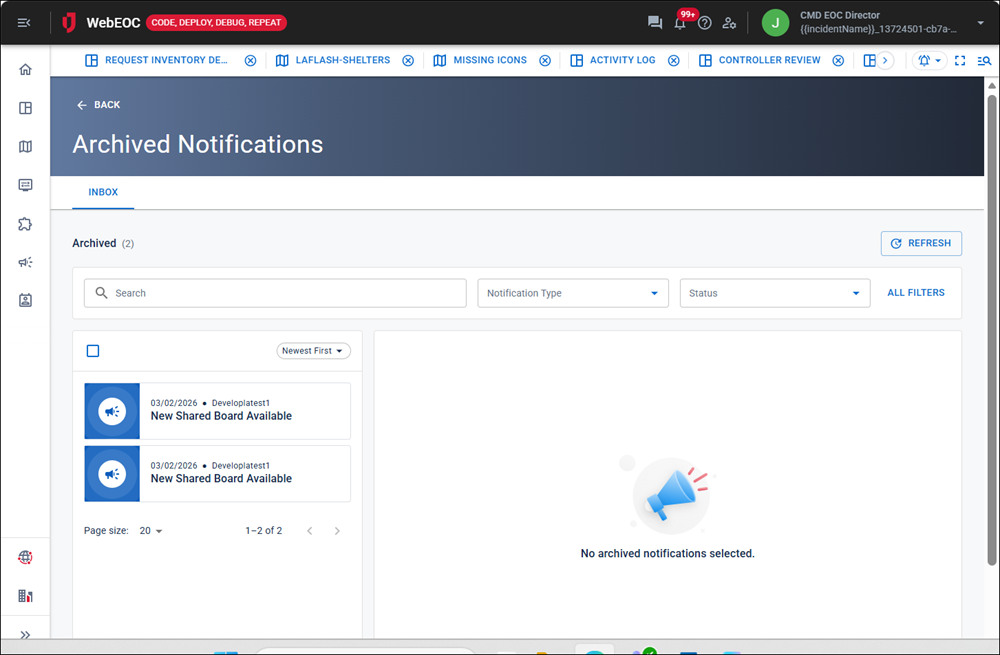Open the search list icon in tab bar
This screenshot has width=1000, height=655.
(984, 61)
